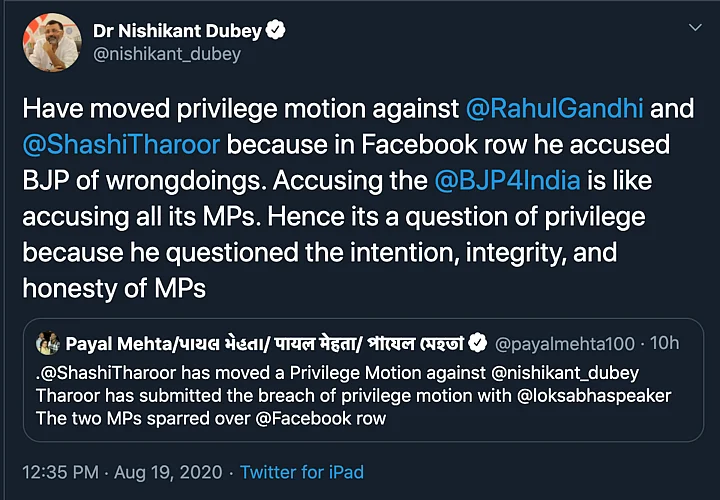Select @ShashiTharoor inside the quoted tweet
The height and width of the screenshot is (500, 720).
pos(105,373)
